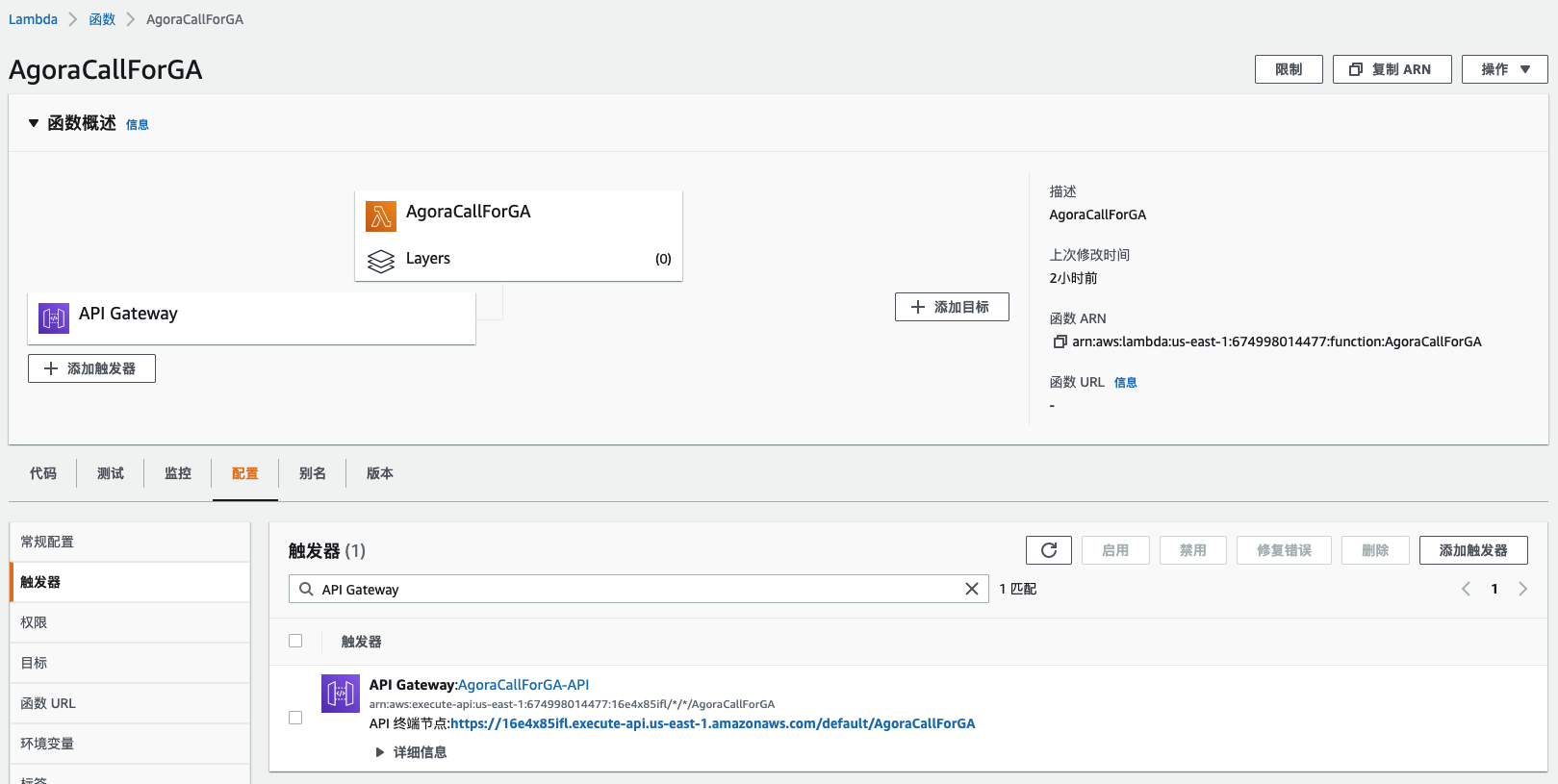Open 函数 URL in the configuration sidebar
Screen dimensions: 1558x784
pyautogui.click(x=130, y=703)
